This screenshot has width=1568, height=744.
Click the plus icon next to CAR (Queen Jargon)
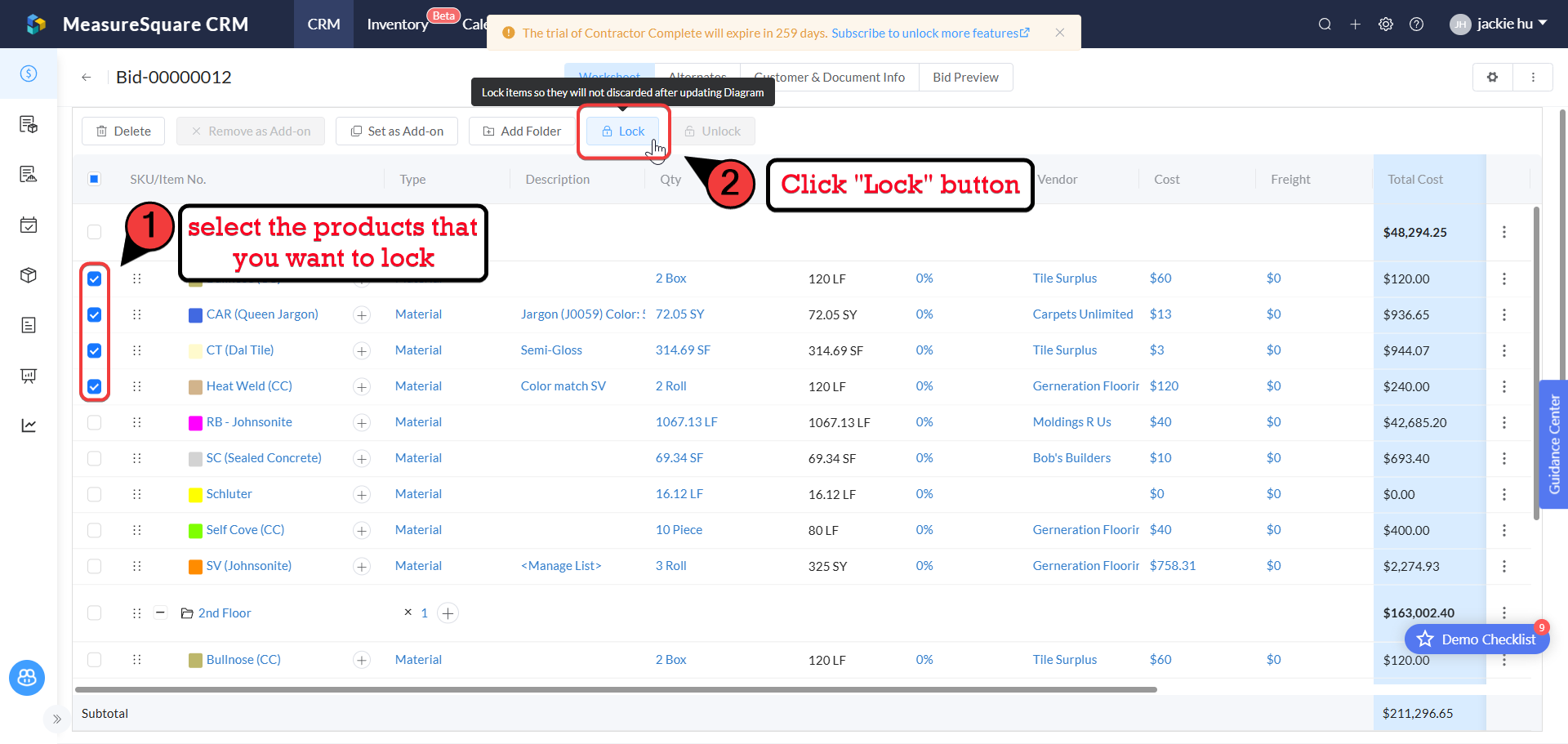tap(362, 315)
